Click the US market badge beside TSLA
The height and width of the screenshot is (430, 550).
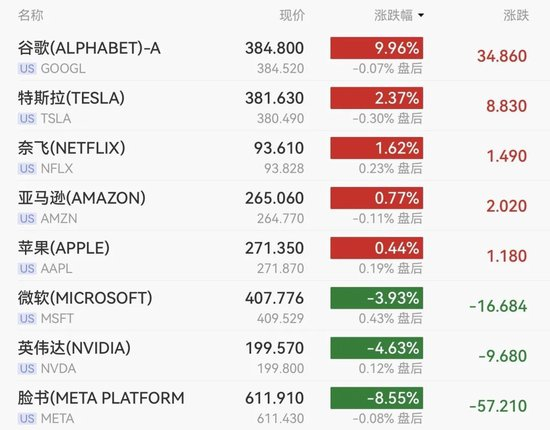pos(27,119)
